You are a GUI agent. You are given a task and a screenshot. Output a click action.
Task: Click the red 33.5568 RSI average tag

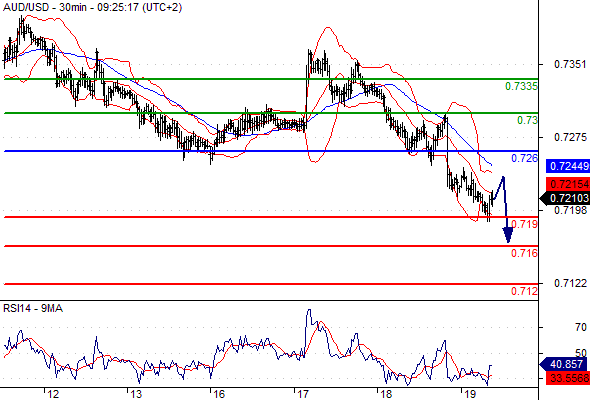point(568,378)
